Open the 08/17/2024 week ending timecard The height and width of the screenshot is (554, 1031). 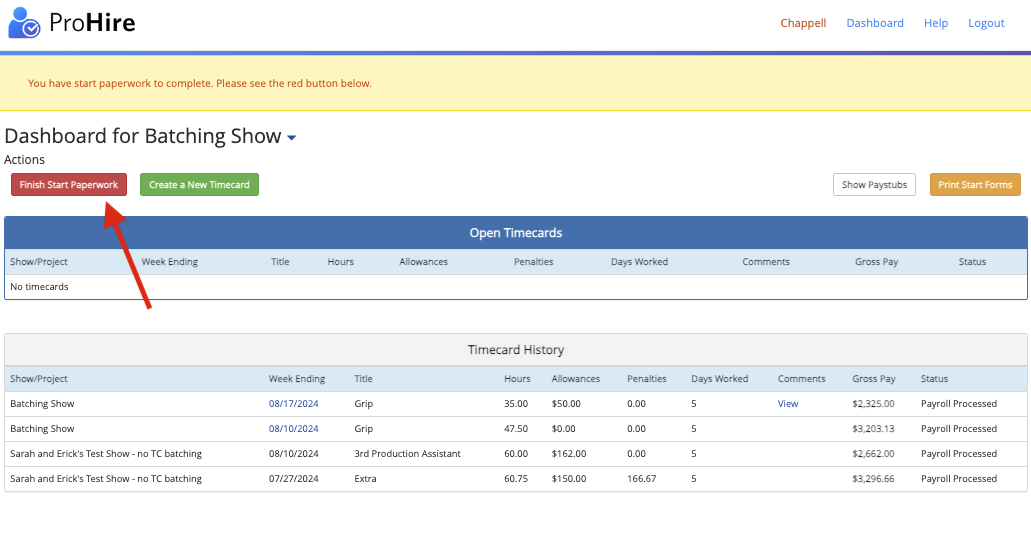click(293, 404)
